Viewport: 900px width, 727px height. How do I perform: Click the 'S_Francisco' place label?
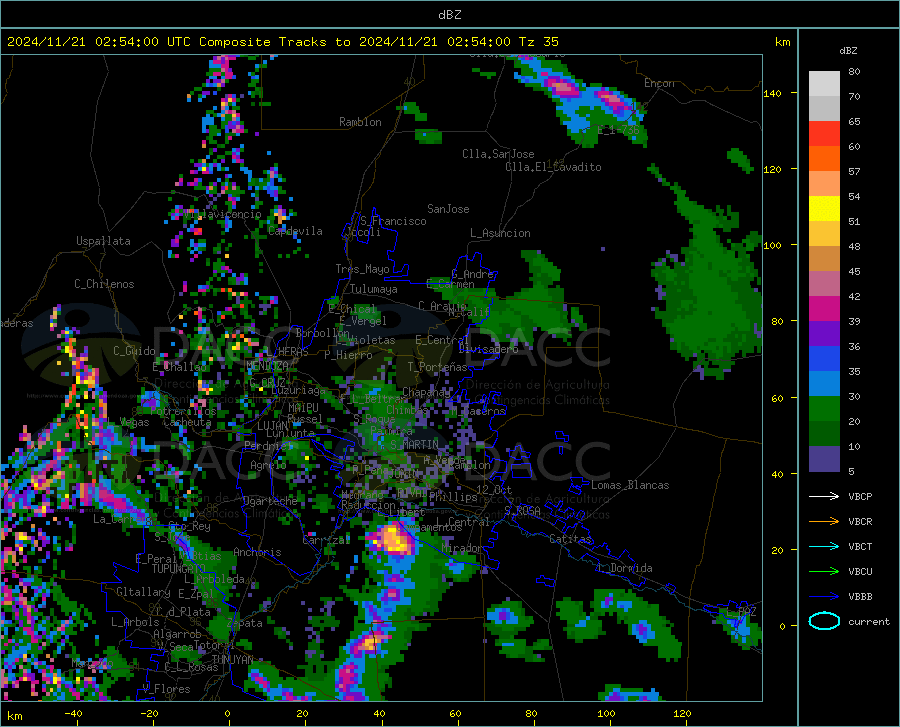pyautogui.click(x=393, y=221)
